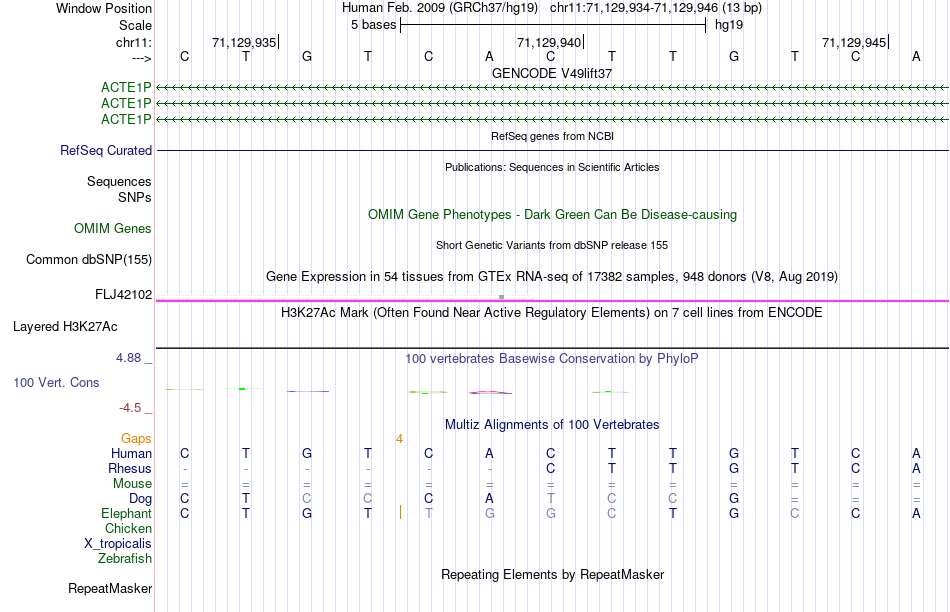Image resolution: width=950 pixels, height=612 pixels.
Task: Click the RepeatMasker track label
Action: [x=110, y=588]
